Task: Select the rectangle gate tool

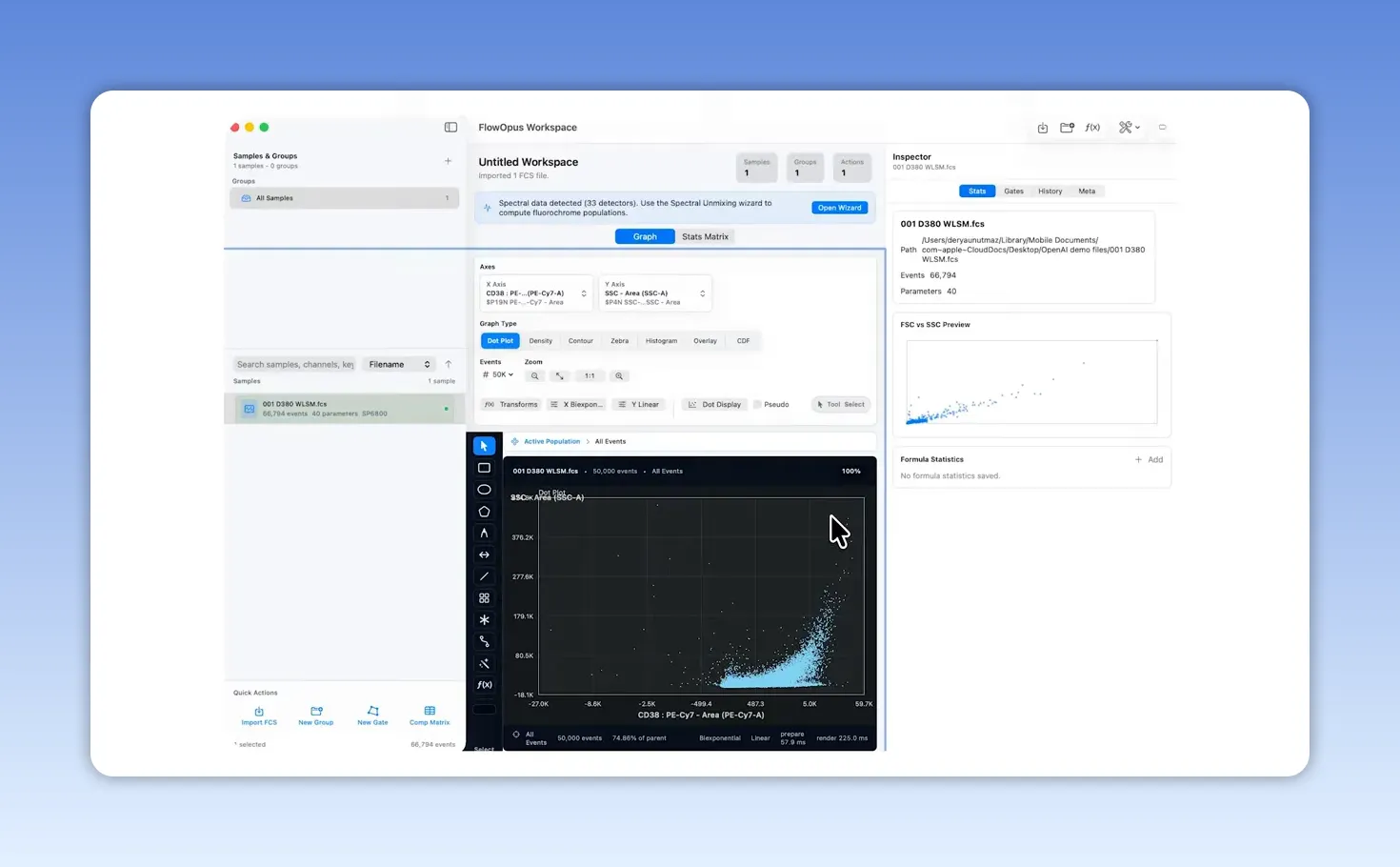Action: point(484,468)
